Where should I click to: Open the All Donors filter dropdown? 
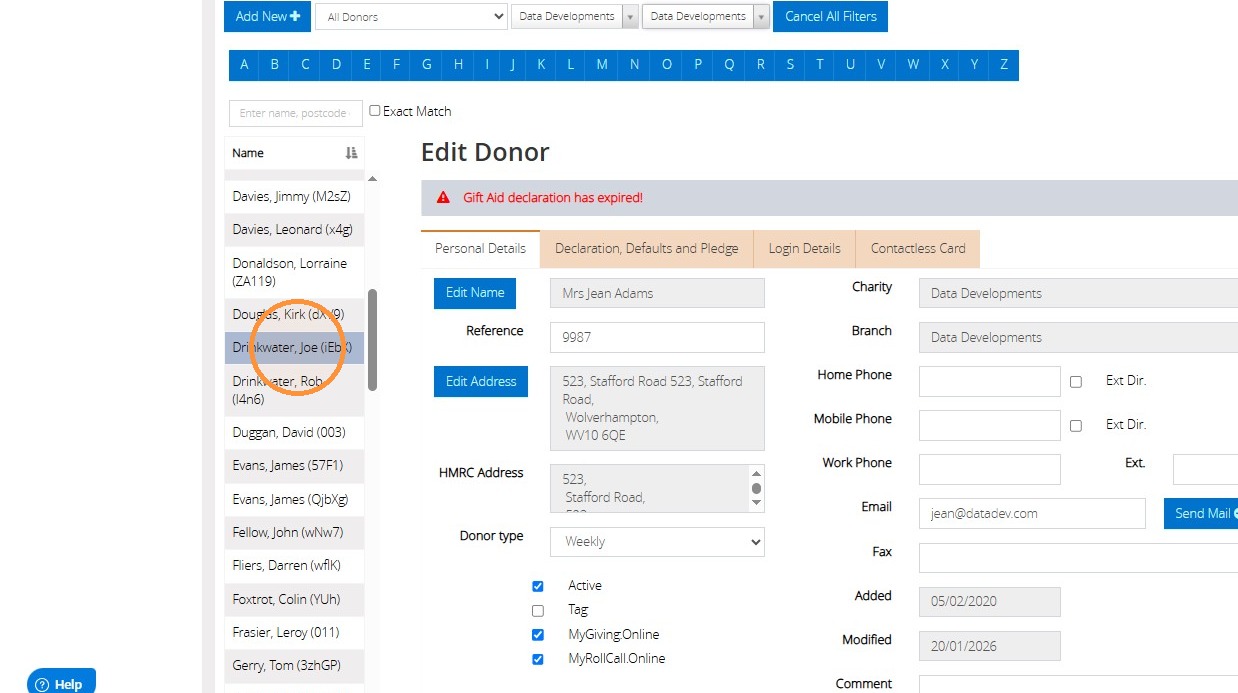[411, 17]
